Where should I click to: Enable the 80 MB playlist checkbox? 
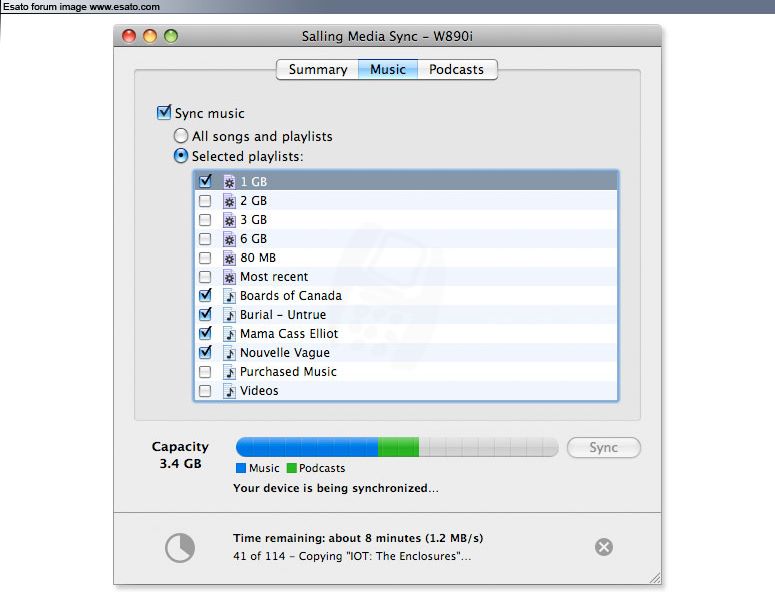click(205, 258)
